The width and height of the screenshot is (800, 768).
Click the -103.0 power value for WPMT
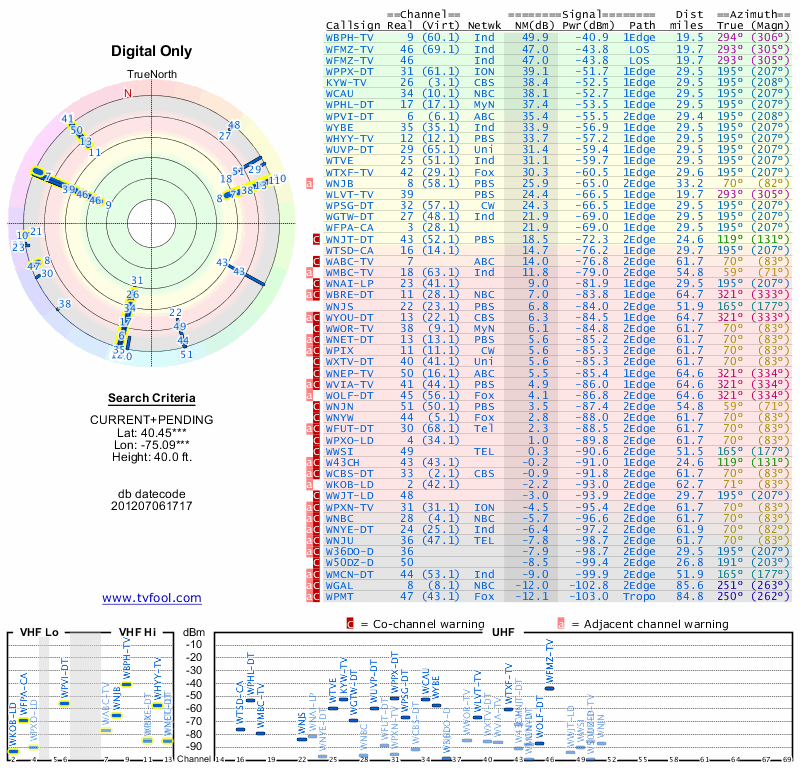(589, 597)
